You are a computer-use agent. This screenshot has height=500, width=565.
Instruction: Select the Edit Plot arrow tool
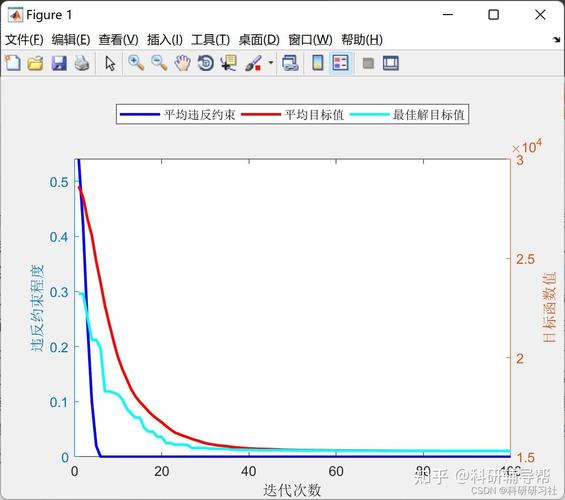click(110, 63)
